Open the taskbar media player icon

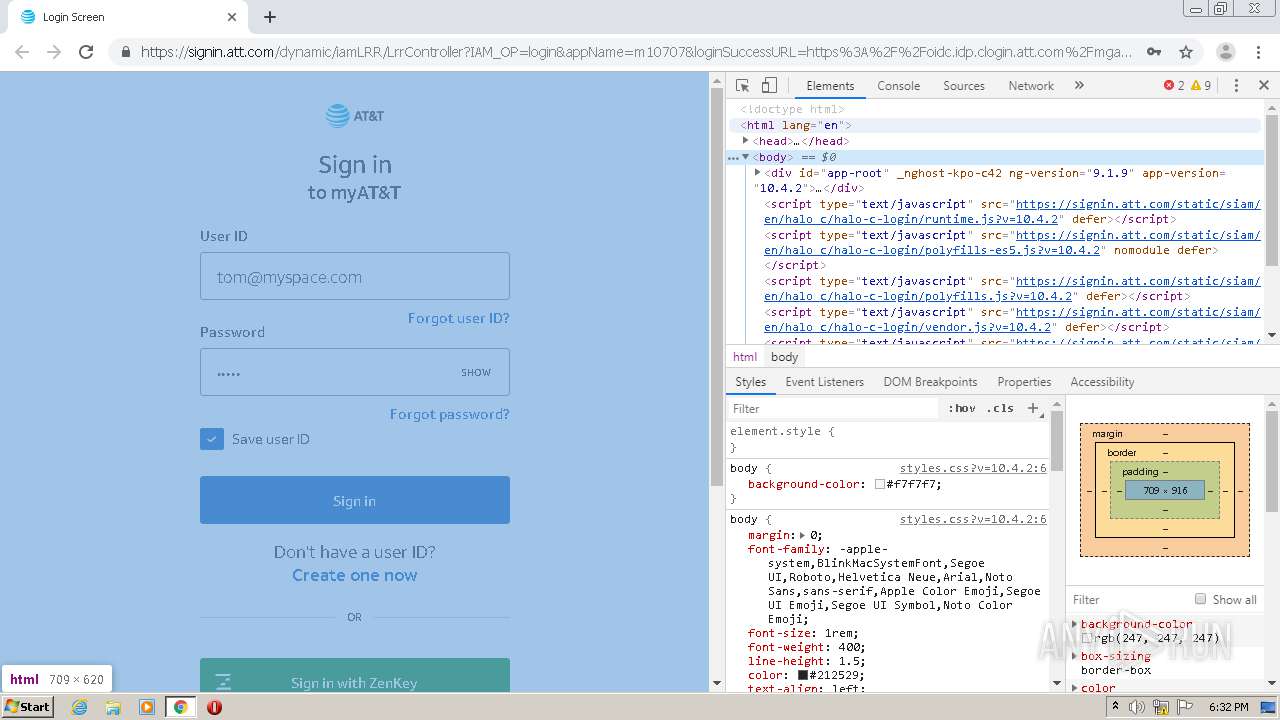[x=147, y=707]
